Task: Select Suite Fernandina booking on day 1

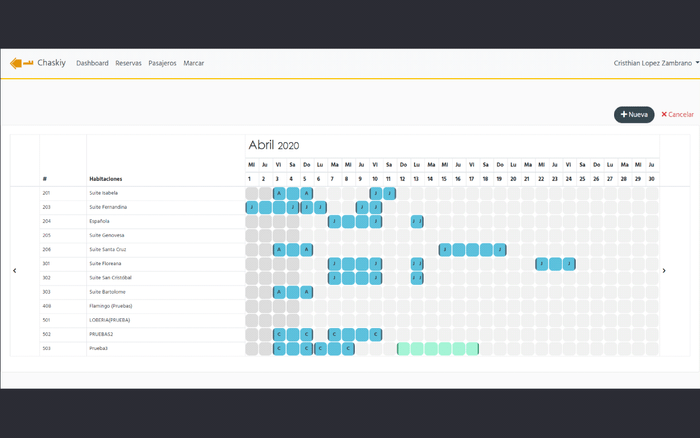Action: tap(252, 207)
